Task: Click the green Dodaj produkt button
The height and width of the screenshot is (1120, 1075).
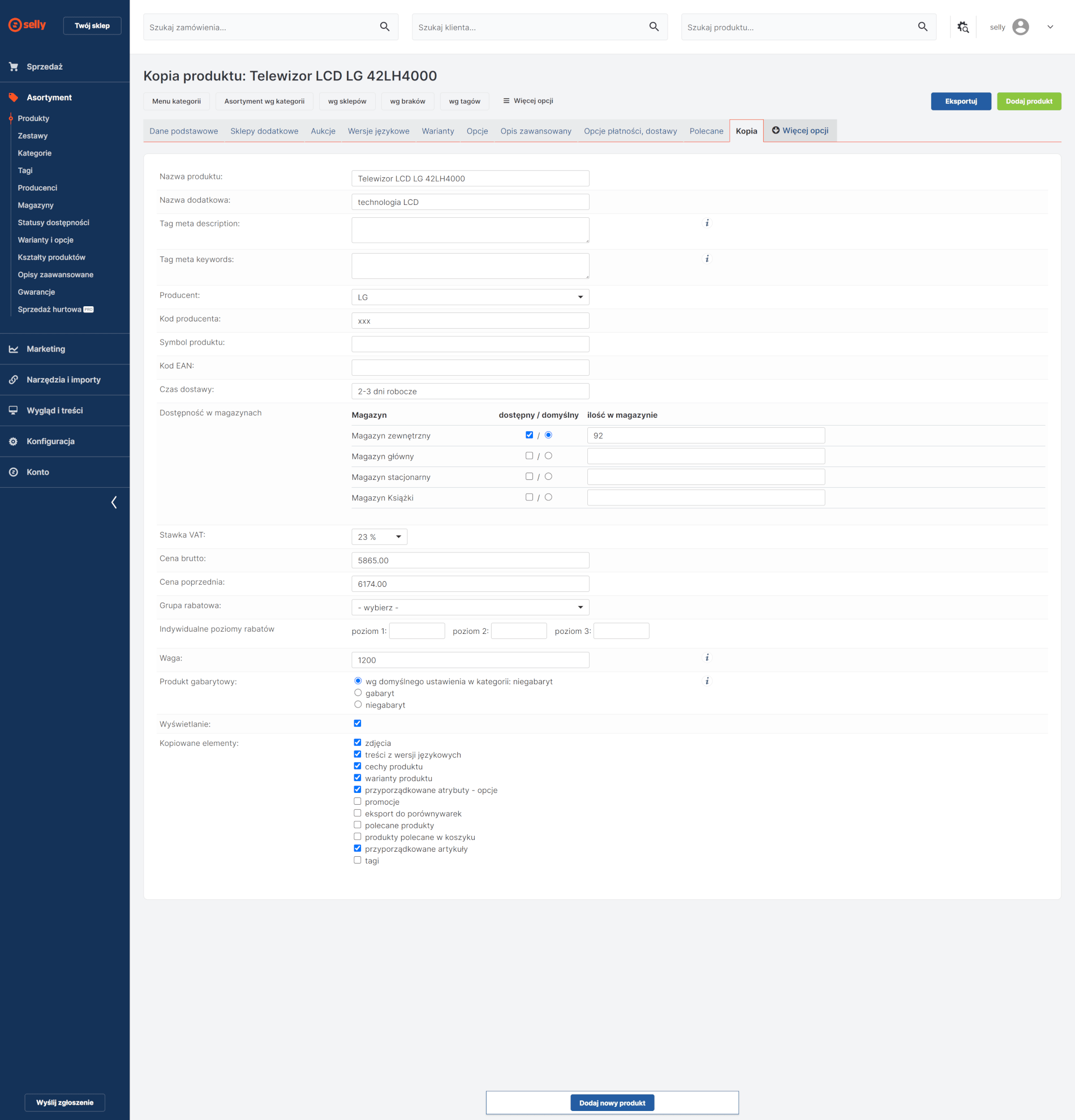Action: tap(1029, 101)
